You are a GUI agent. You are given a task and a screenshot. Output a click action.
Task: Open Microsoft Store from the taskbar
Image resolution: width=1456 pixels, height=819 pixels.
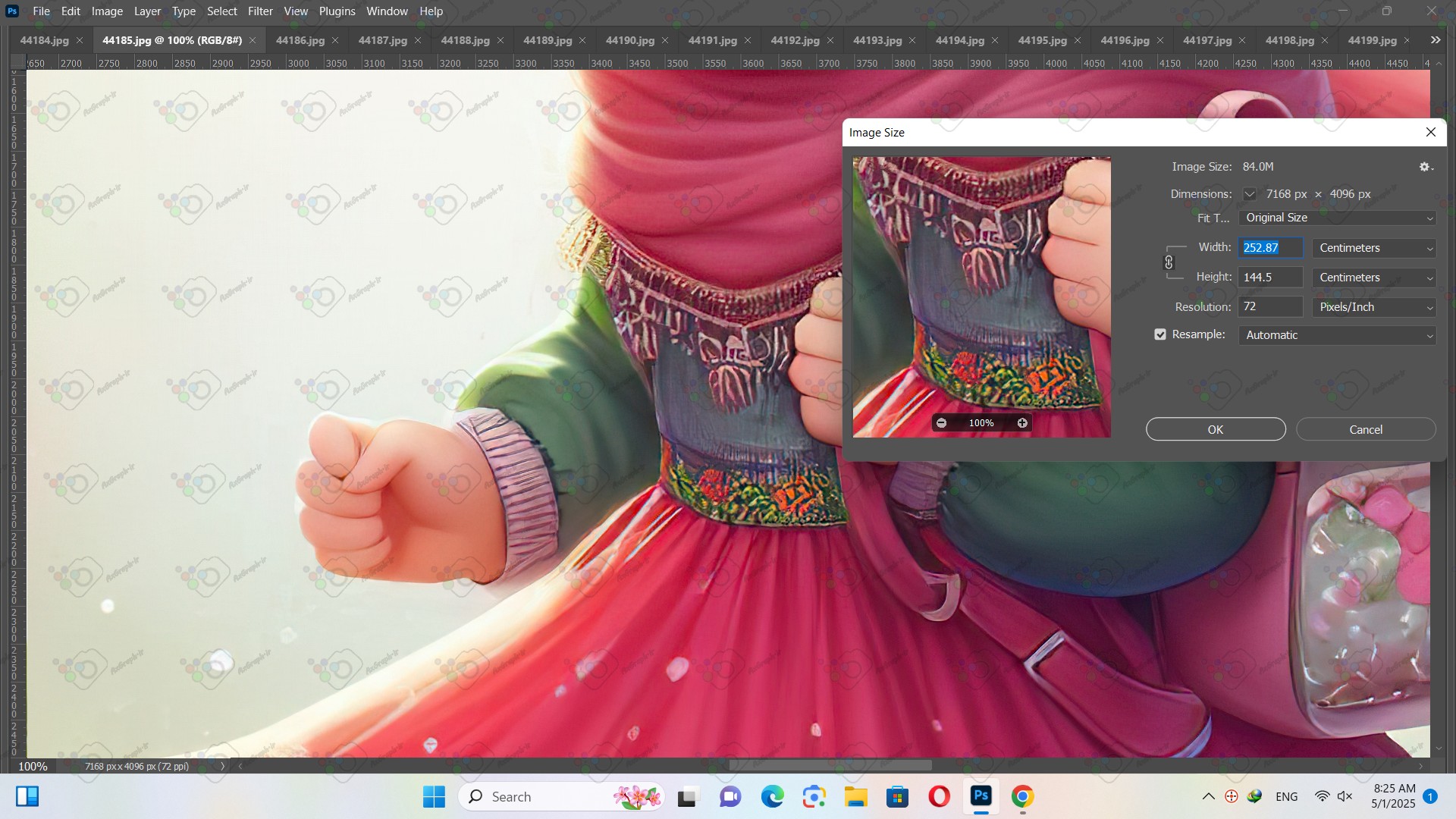pos(898,797)
